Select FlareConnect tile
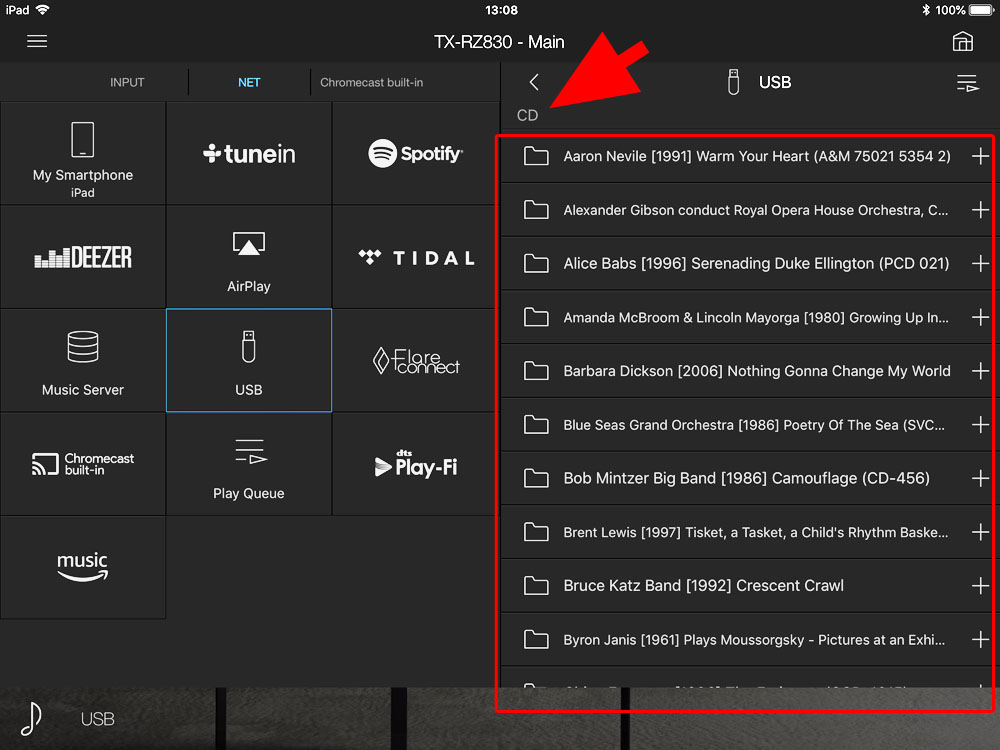Image resolution: width=1000 pixels, height=750 pixels. coord(415,360)
